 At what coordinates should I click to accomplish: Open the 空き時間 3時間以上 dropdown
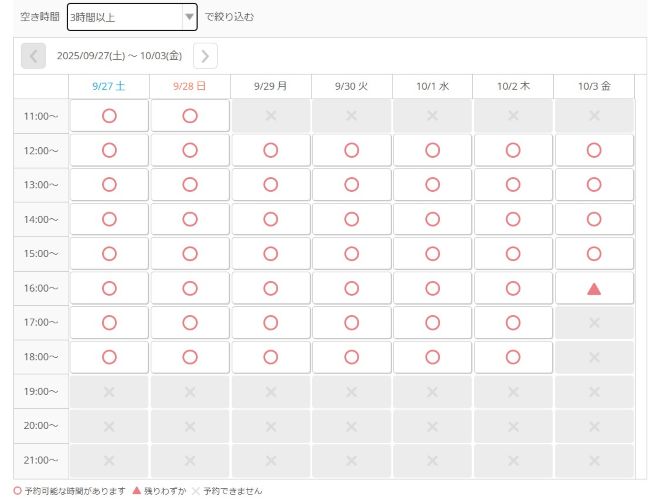(x=125, y=17)
